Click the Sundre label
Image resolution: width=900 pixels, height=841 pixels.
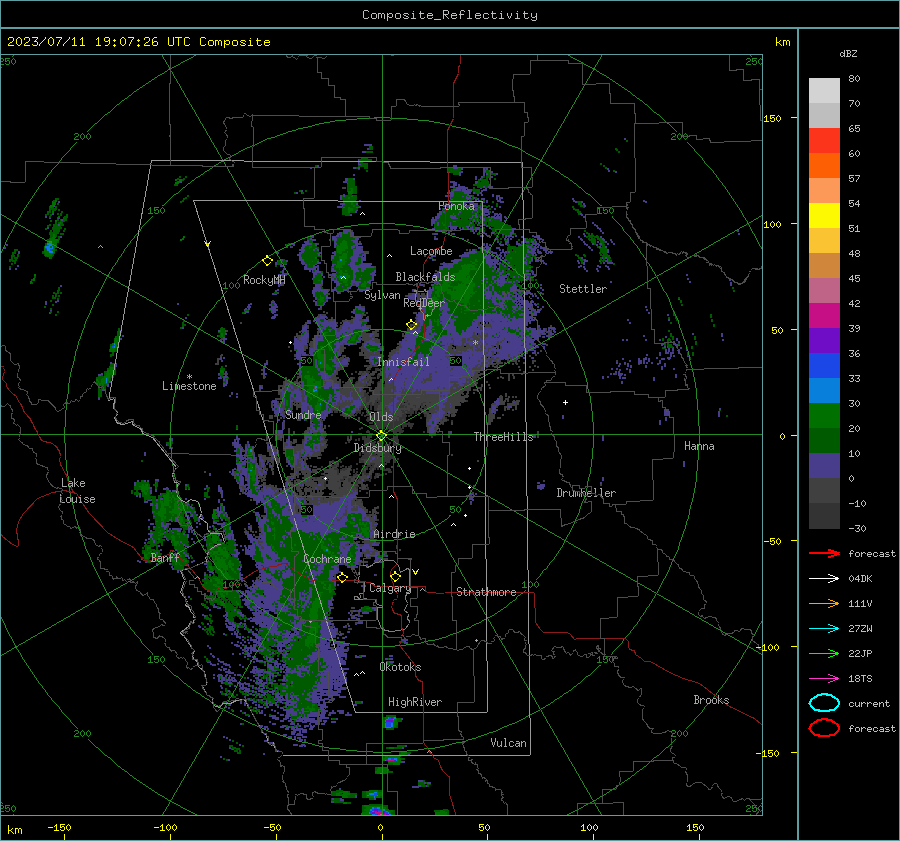coord(303,414)
